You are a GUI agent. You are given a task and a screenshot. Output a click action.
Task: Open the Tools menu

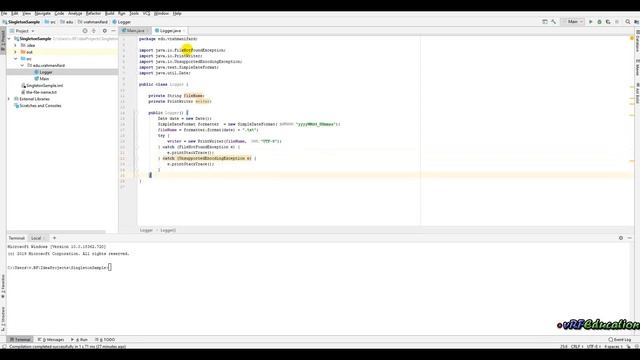[x=134, y=13]
